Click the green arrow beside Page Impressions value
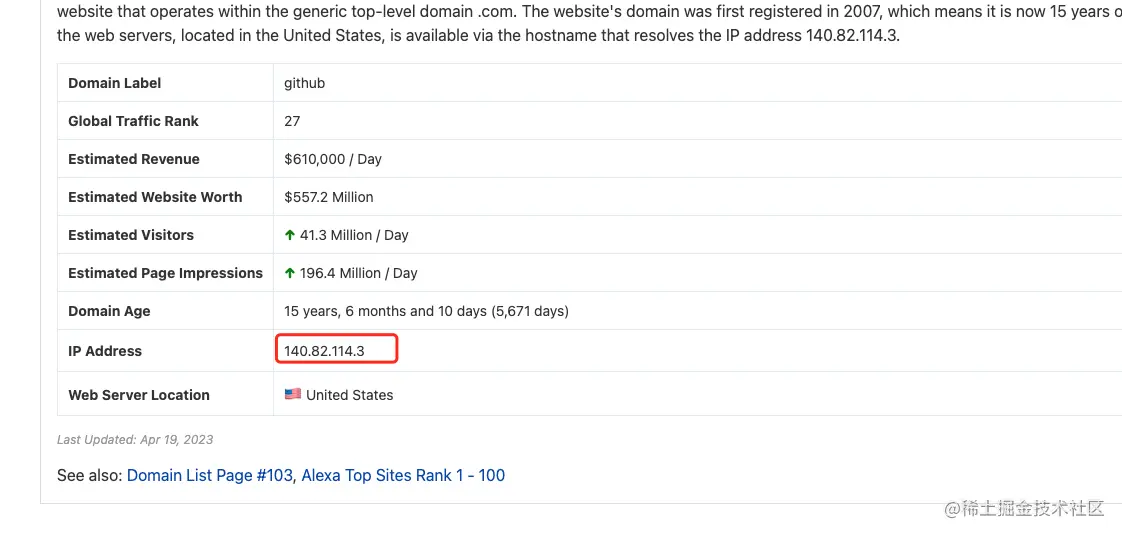 point(290,273)
